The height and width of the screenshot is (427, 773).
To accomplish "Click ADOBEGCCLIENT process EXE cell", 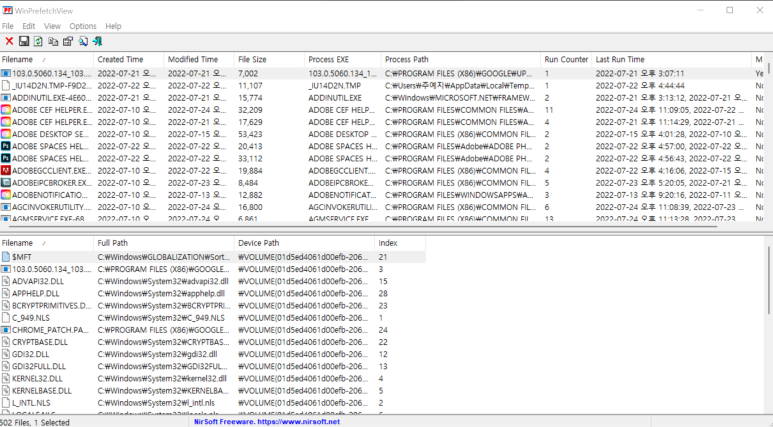I will (x=343, y=171).
